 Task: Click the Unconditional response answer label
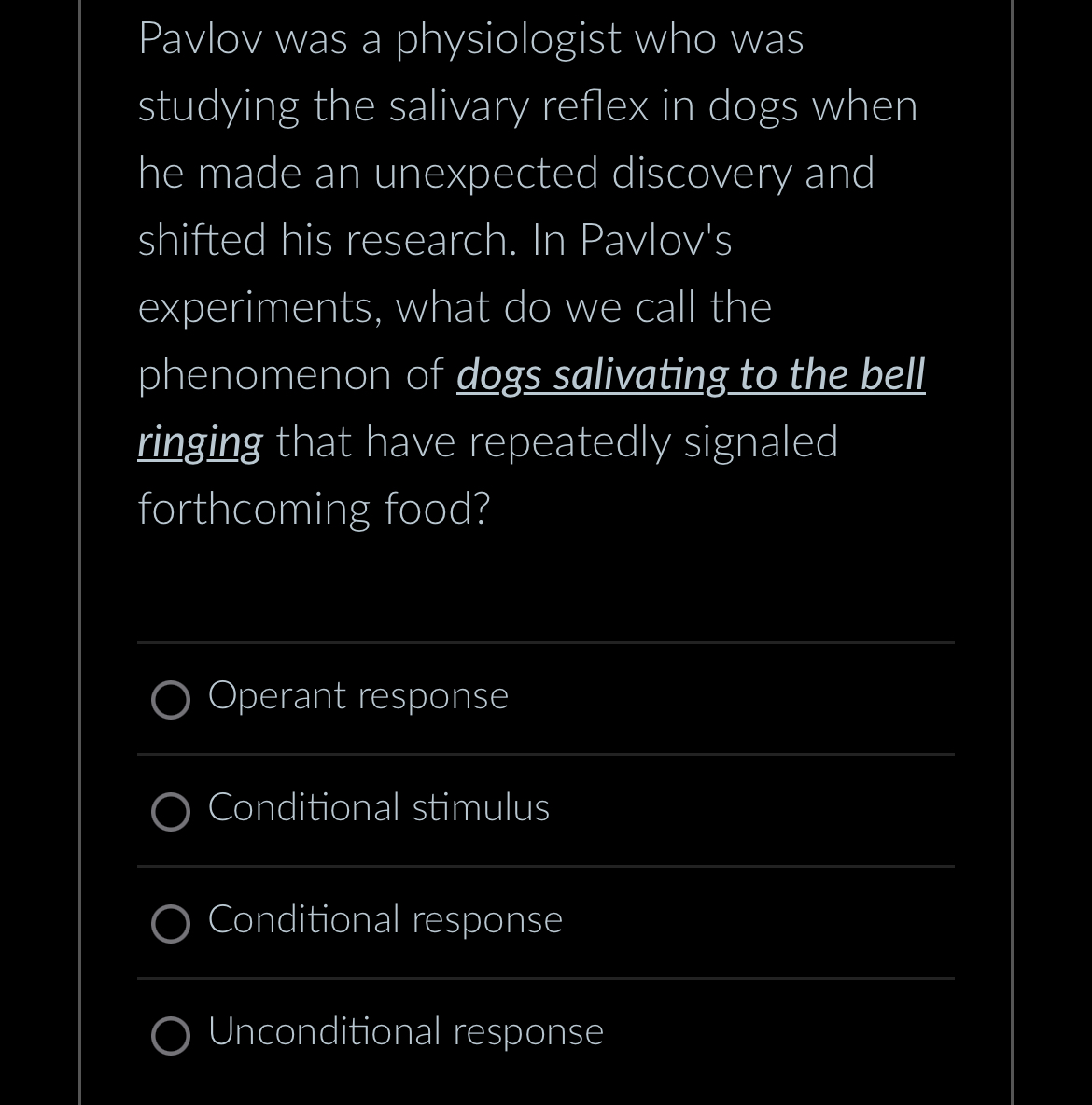(405, 1032)
